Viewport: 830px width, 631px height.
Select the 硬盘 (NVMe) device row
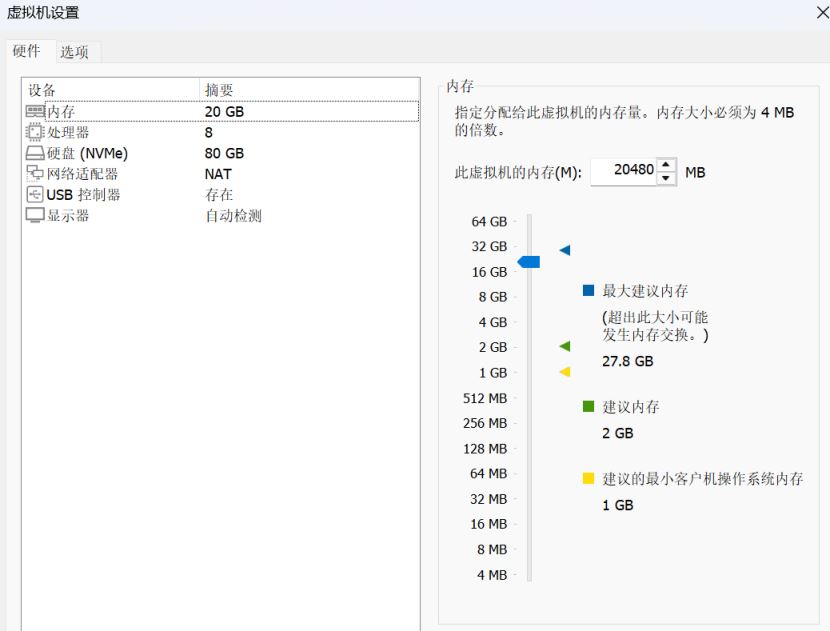(222, 153)
